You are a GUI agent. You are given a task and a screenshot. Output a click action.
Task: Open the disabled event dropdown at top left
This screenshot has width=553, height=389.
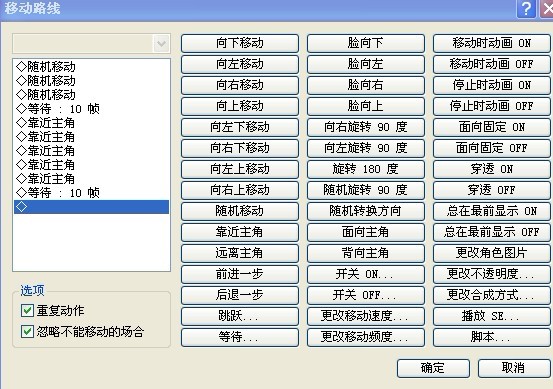(91, 44)
